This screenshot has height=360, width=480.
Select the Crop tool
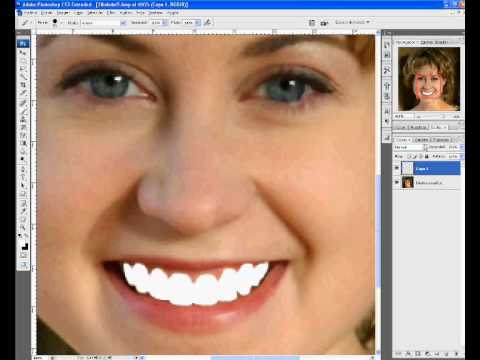pyautogui.click(x=24, y=84)
